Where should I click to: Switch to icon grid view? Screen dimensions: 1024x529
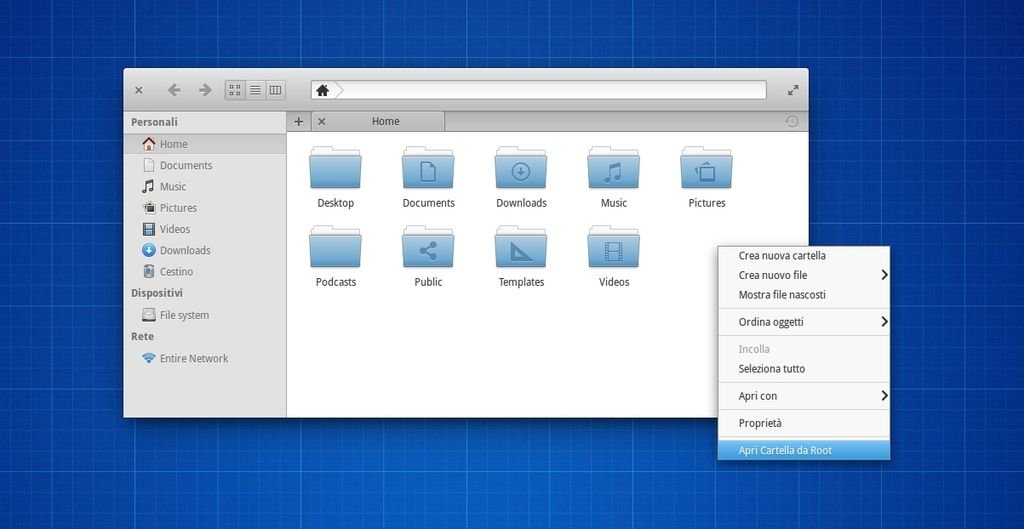235,90
